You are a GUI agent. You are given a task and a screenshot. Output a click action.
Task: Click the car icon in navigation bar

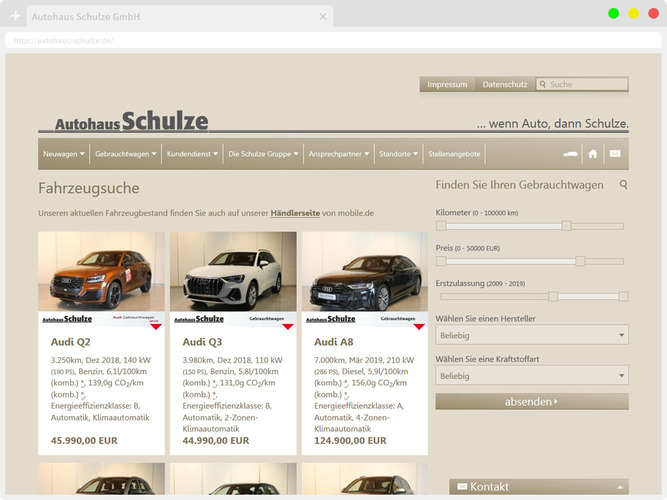pos(571,154)
